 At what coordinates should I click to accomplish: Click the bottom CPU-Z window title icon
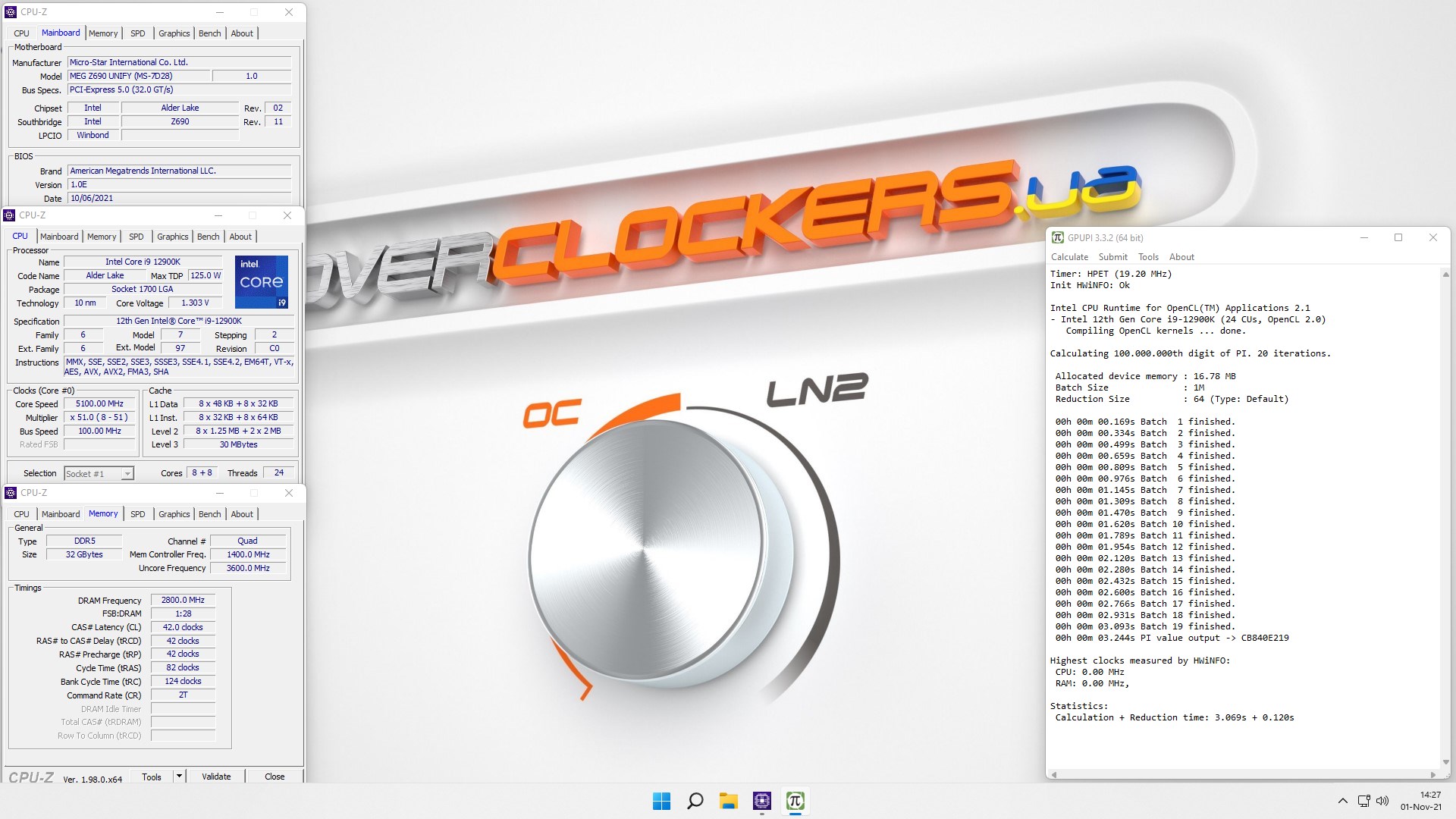[11, 493]
